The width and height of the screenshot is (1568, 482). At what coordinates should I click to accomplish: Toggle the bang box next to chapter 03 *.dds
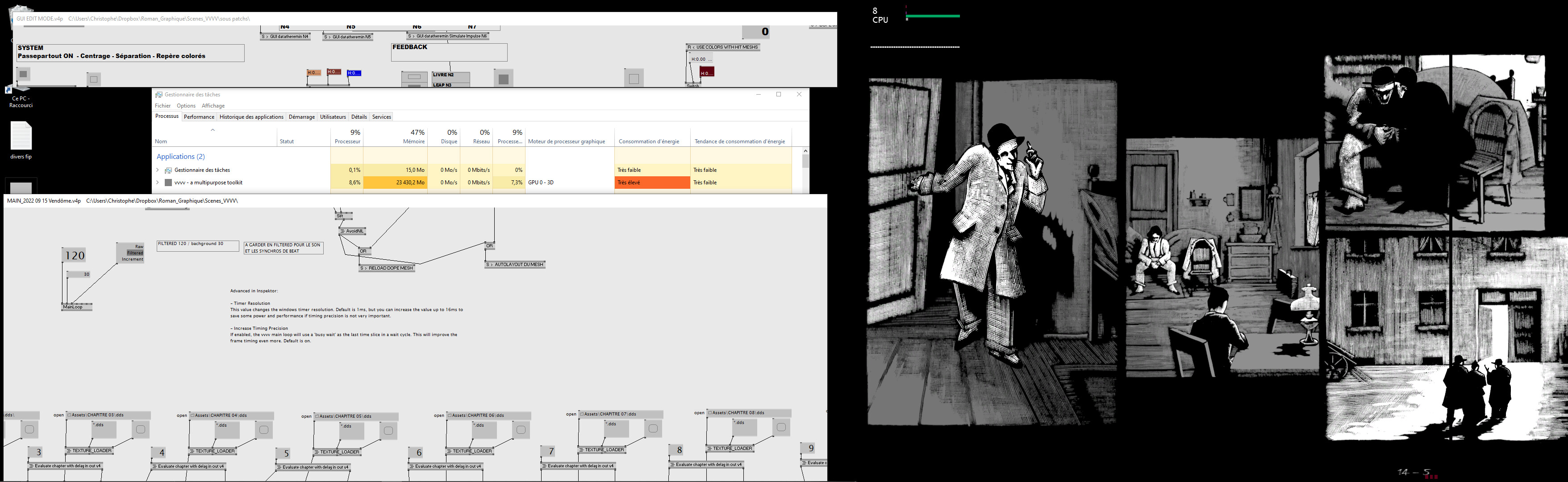[140, 430]
